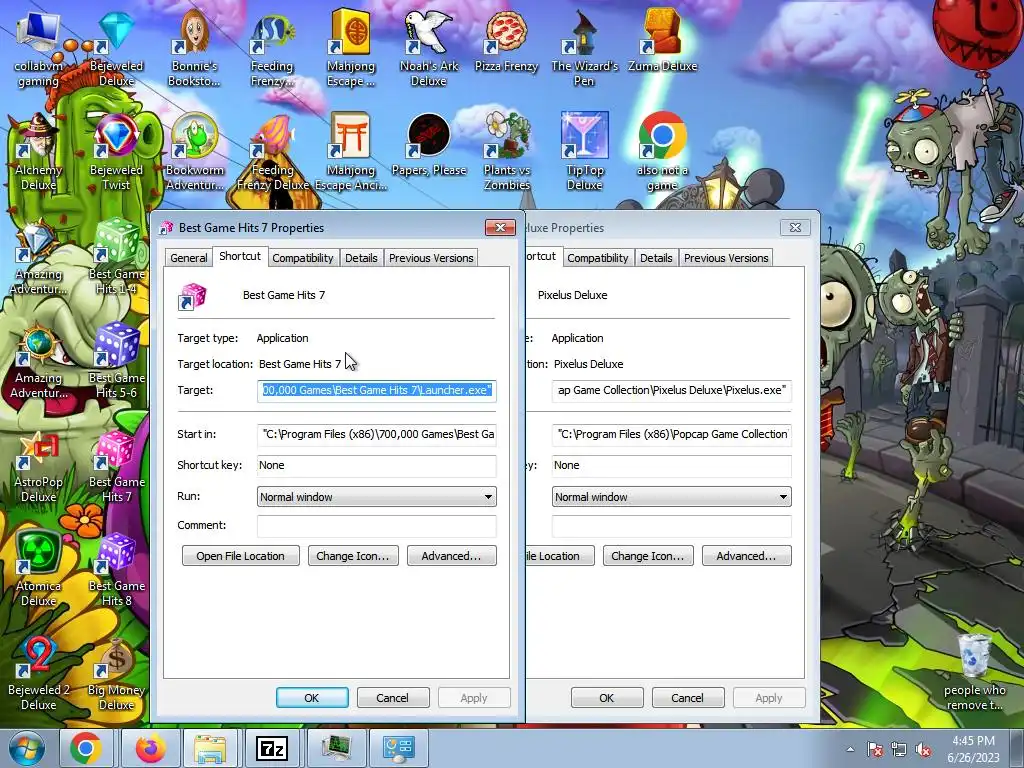Cancel the Best Game Hits 7 Properties dialog
This screenshot has height=768, width=1024.
(392, 697)
